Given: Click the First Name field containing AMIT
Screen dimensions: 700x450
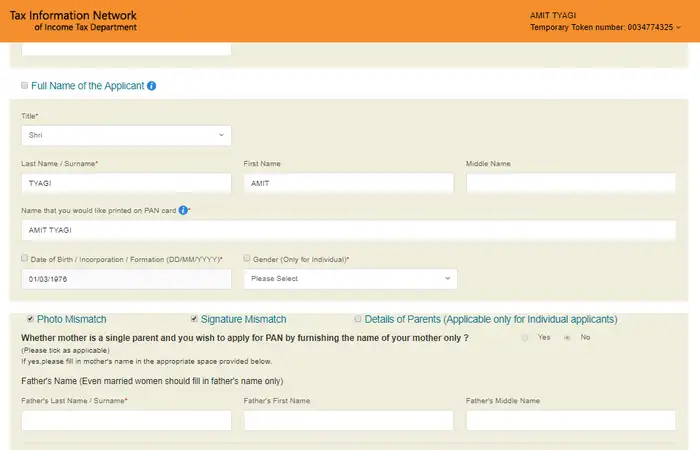Looking at the screenshot, I should [348, 183].
